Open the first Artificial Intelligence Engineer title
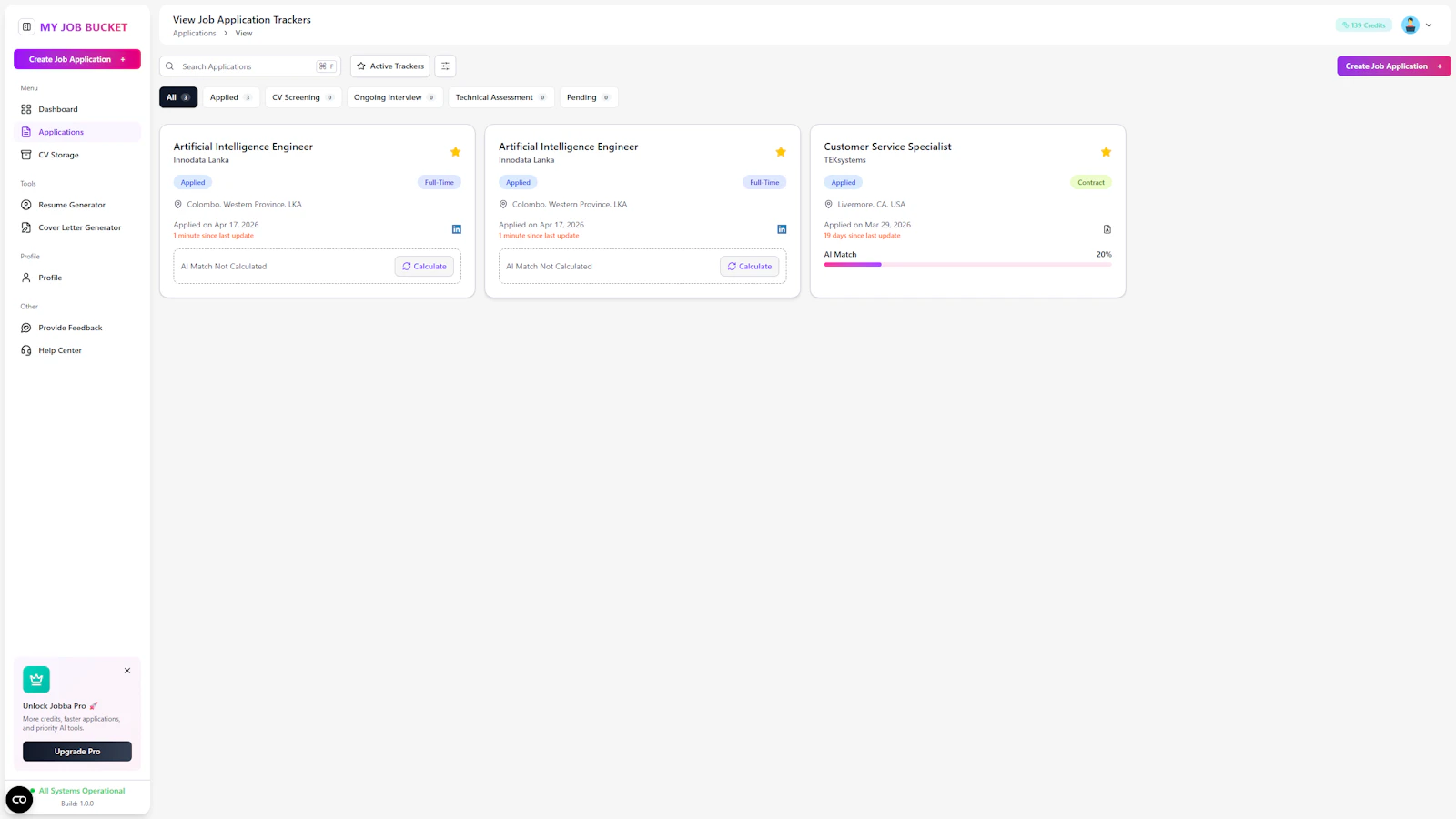 pos(243,147)
